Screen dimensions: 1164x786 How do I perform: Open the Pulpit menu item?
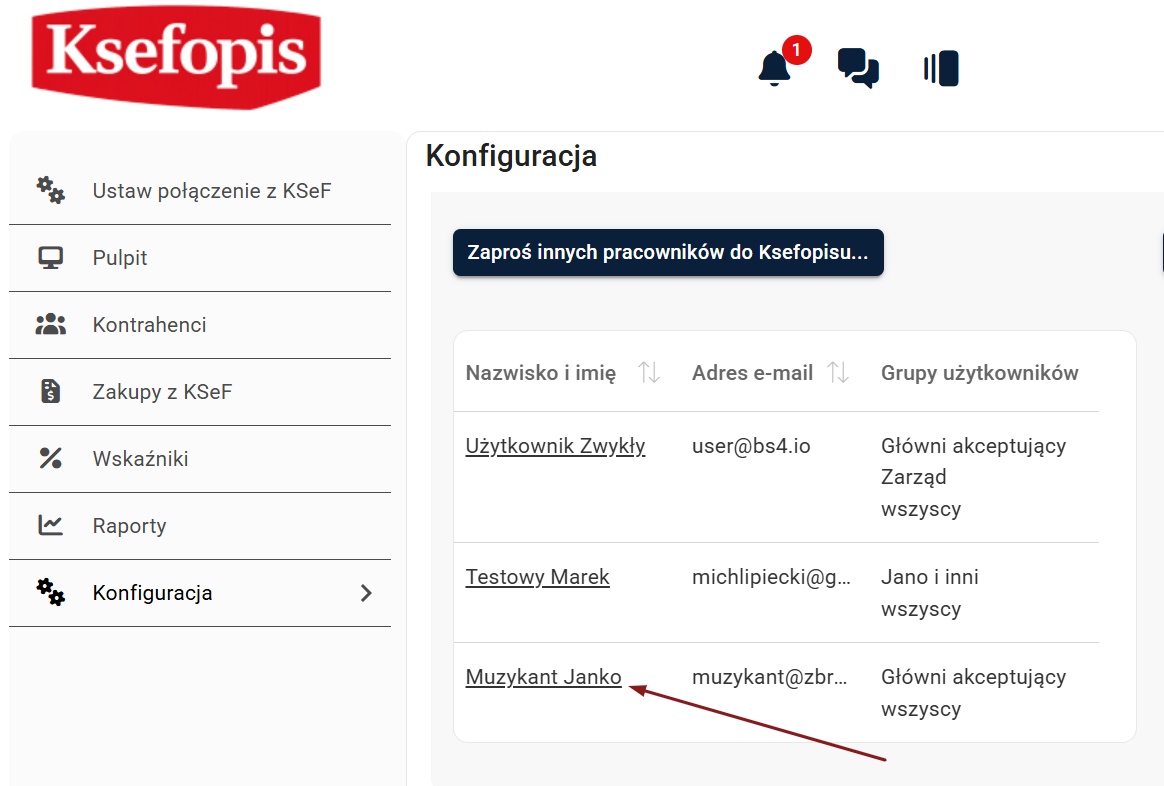click(120, 258)
